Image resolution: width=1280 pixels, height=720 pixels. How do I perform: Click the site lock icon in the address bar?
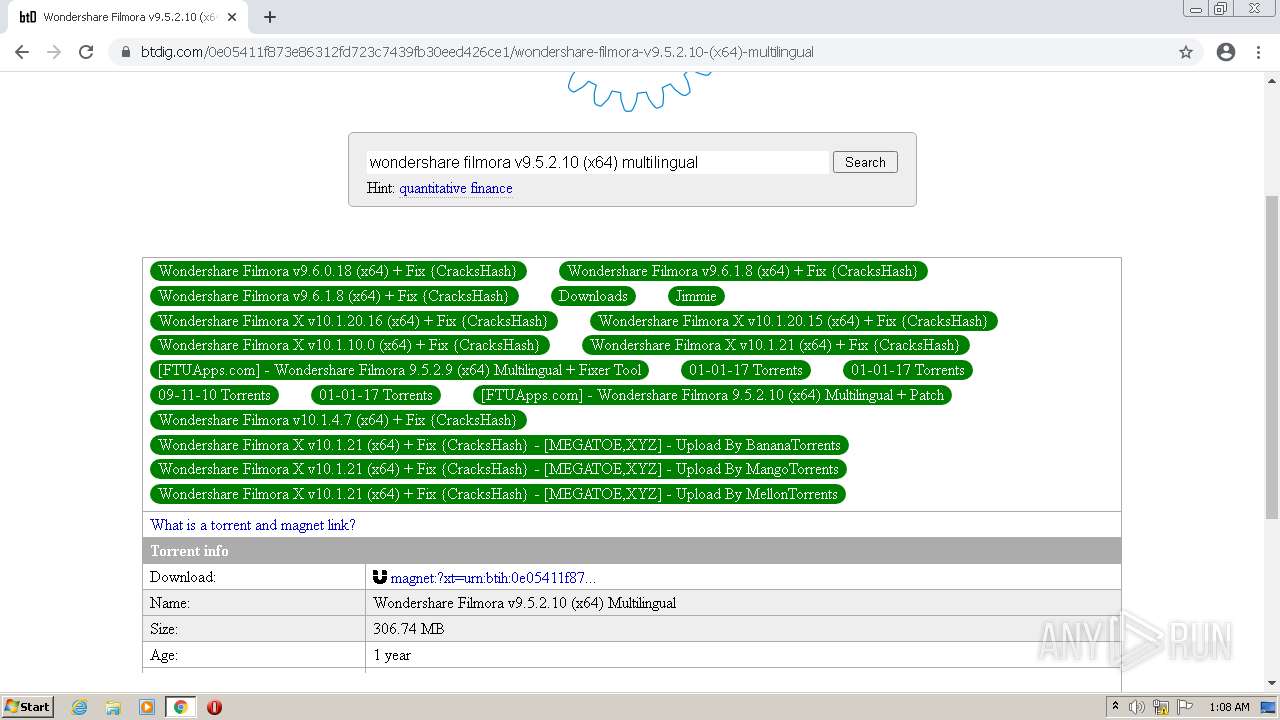126,52
